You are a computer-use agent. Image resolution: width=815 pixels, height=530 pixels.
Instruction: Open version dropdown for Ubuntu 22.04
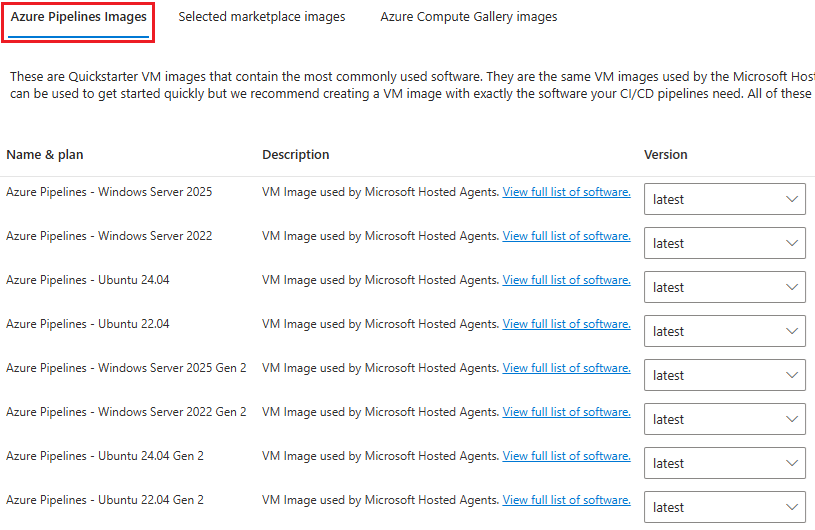(725, 331)
